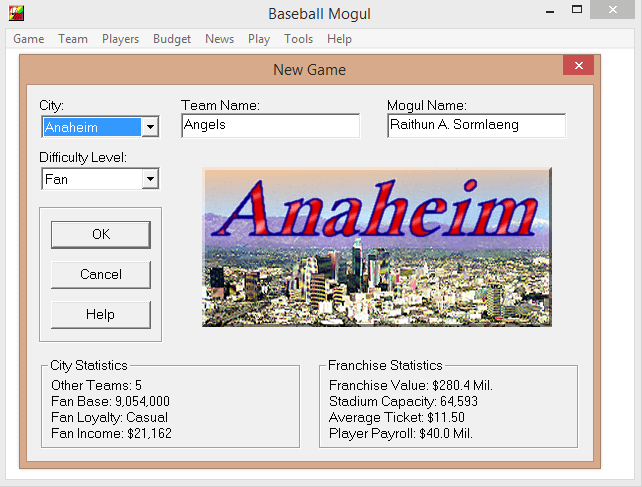Close the New Game dialog
This screenshot has height=487, width=642.
tap(579, 66)
